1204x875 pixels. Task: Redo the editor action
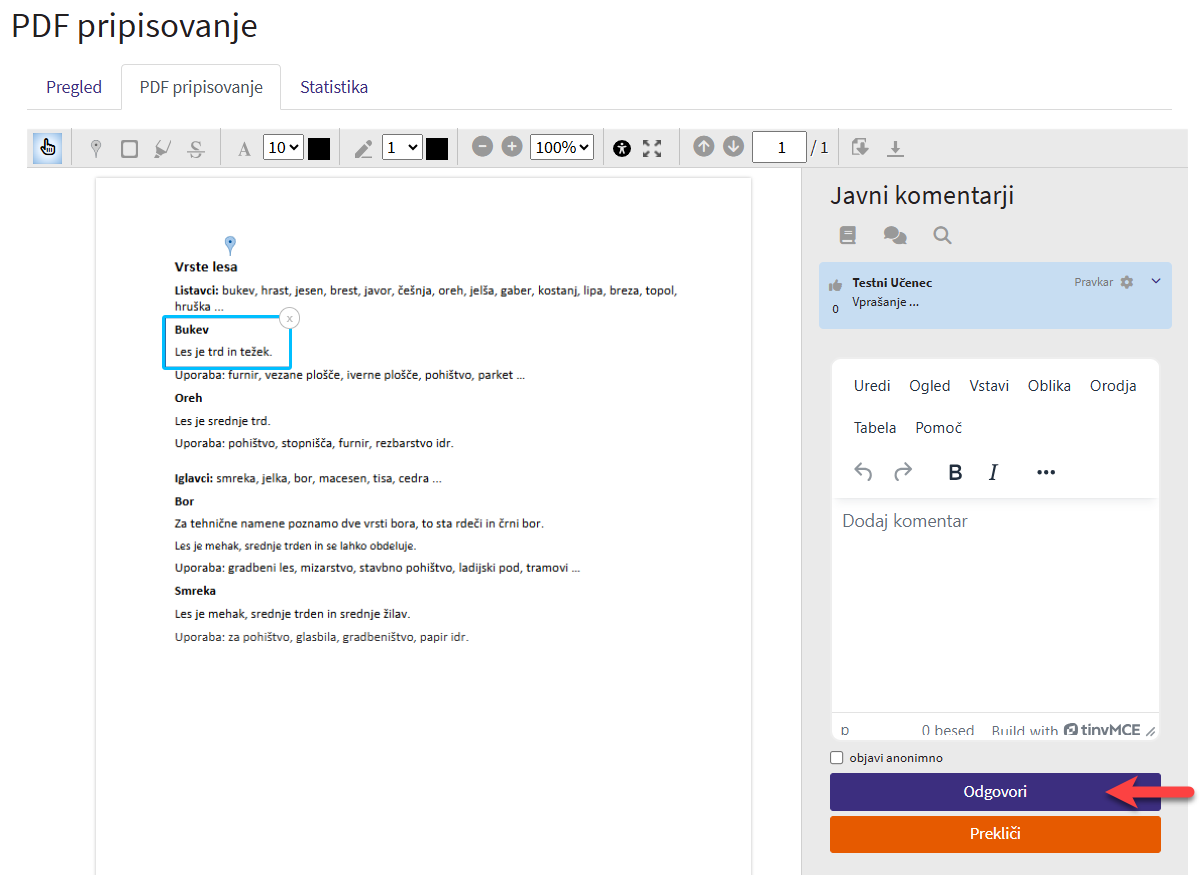[x=903, y=472]
